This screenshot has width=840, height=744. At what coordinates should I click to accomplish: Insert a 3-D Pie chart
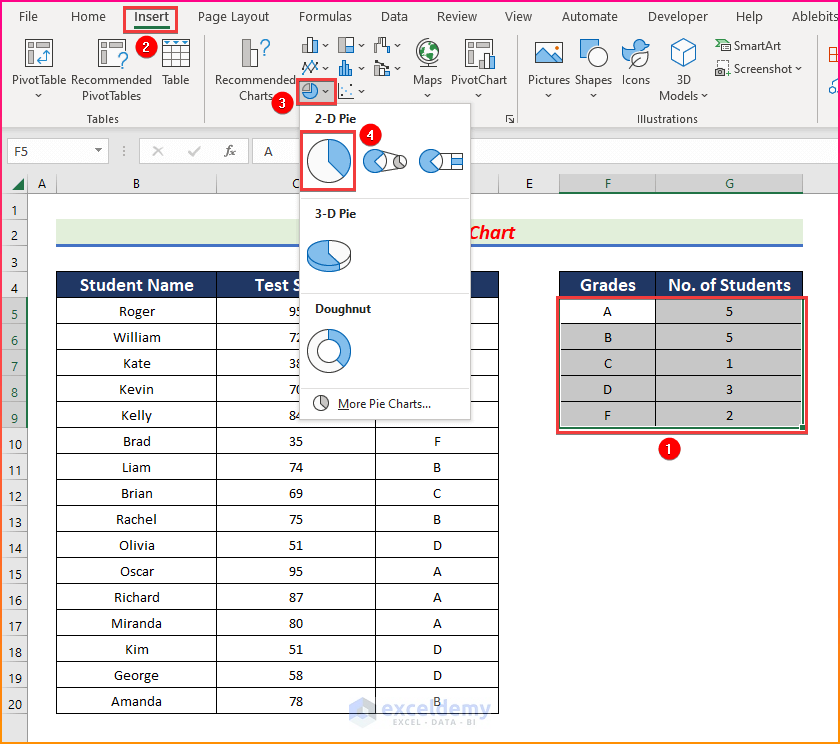pos(329,255)
